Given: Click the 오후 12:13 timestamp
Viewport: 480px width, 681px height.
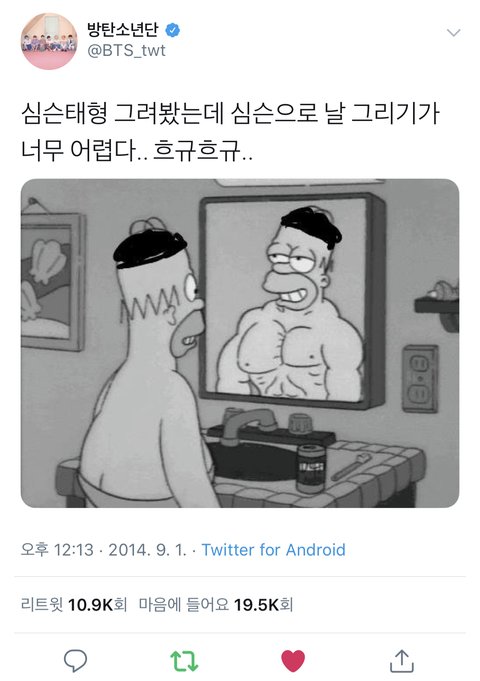Looking at the screenshot, I should [57, 550].
